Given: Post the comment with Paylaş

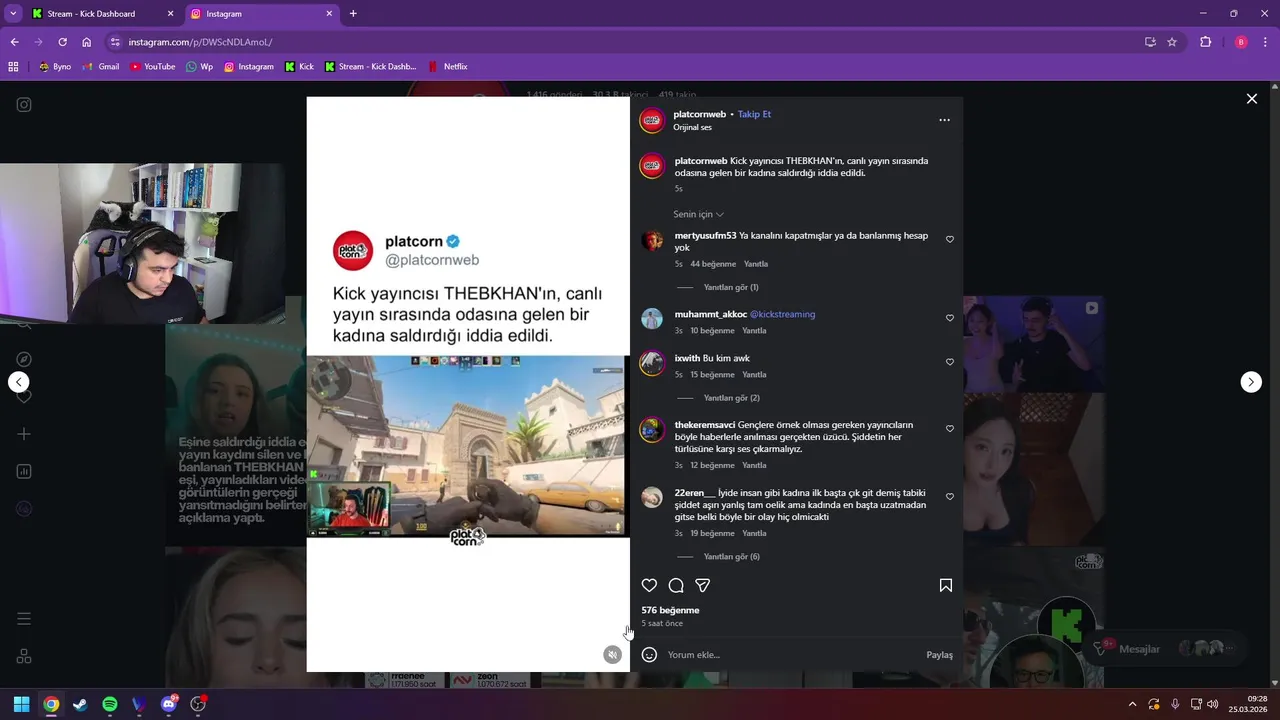Looking at the screenshot, I should (939, 655).
